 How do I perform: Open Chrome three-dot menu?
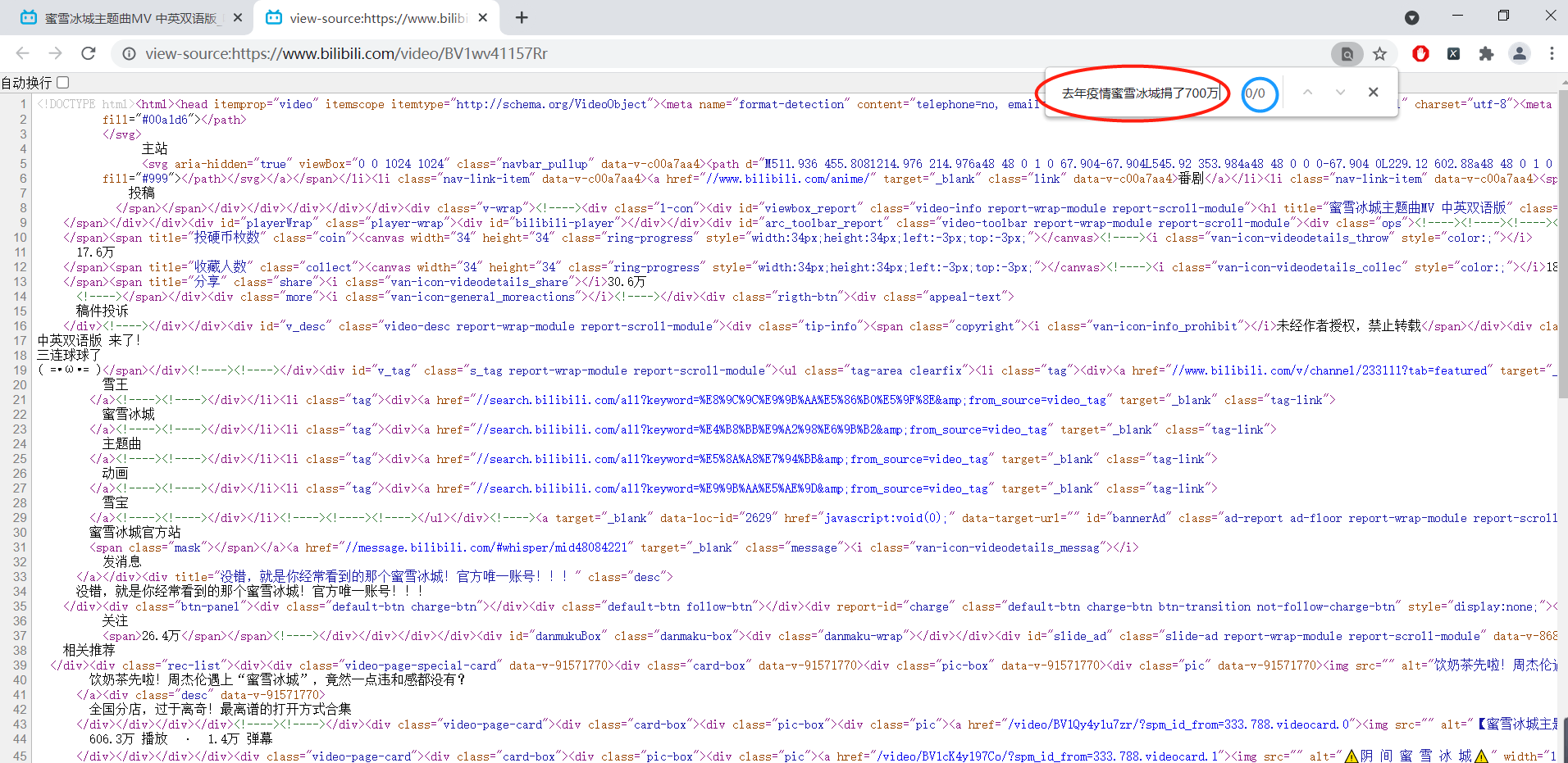pyautogui.click(x=1552, y=53)
